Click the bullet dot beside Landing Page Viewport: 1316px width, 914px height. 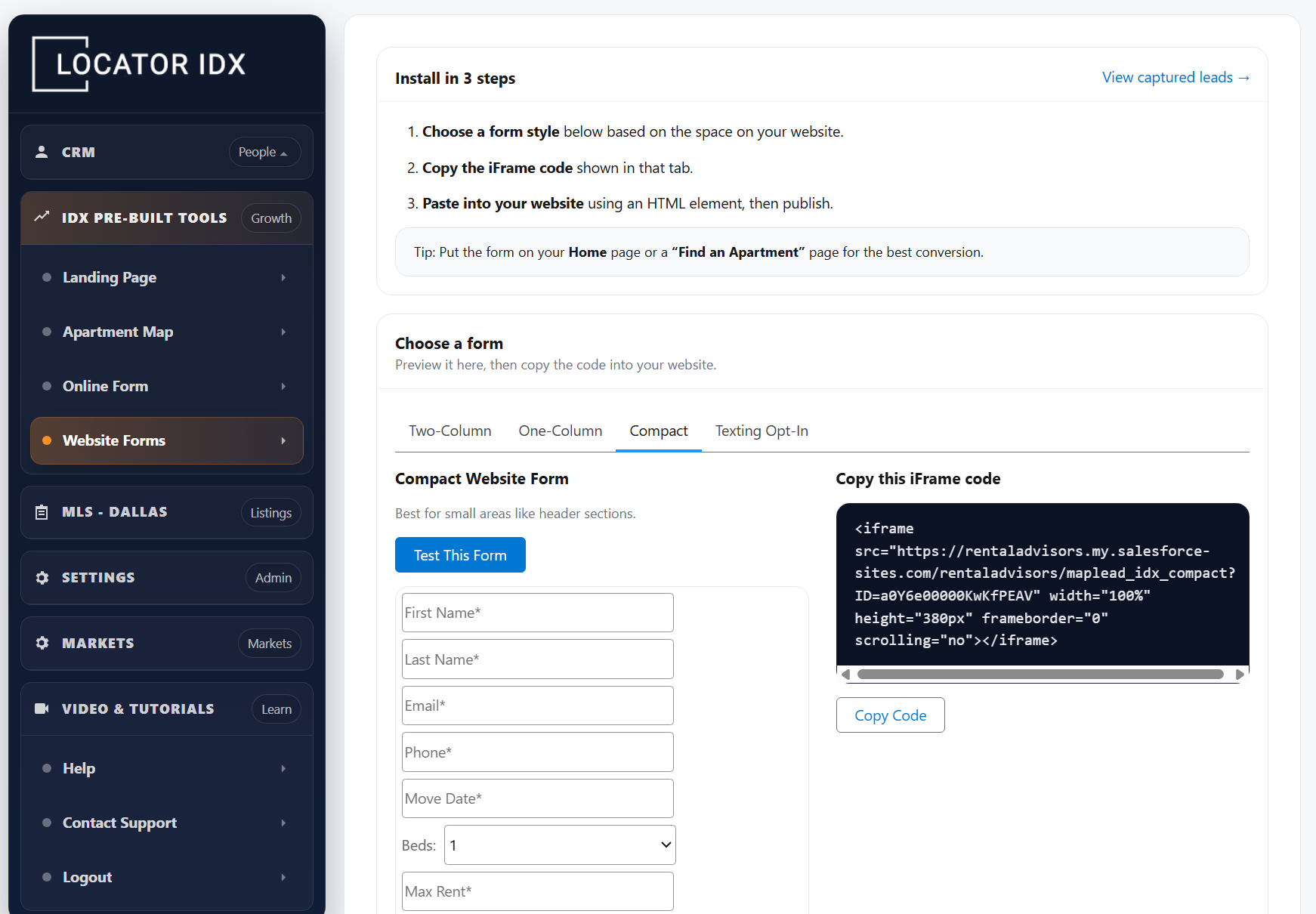tap(47, 277)
